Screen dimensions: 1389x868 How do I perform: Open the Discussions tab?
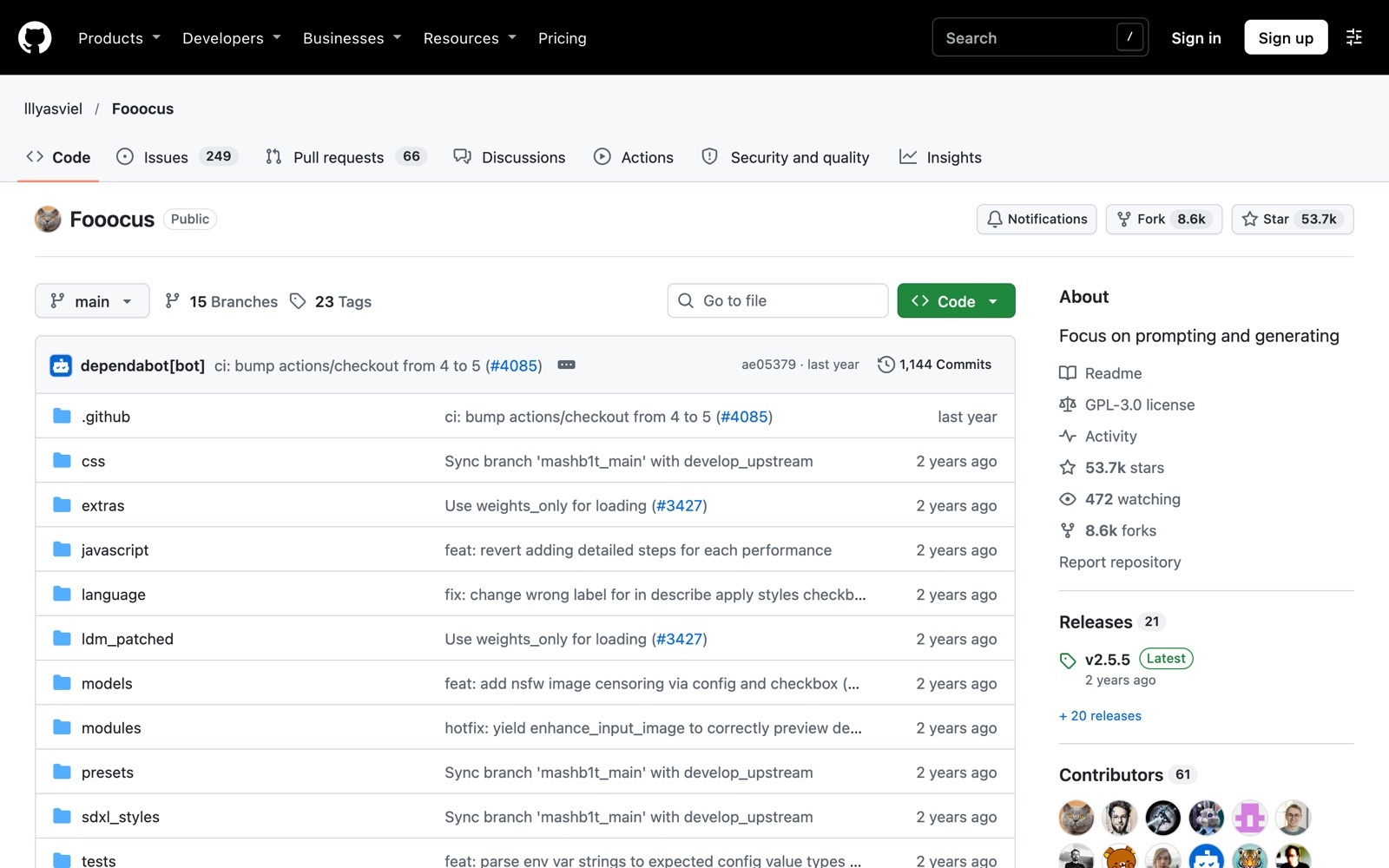tap(510, 157)
